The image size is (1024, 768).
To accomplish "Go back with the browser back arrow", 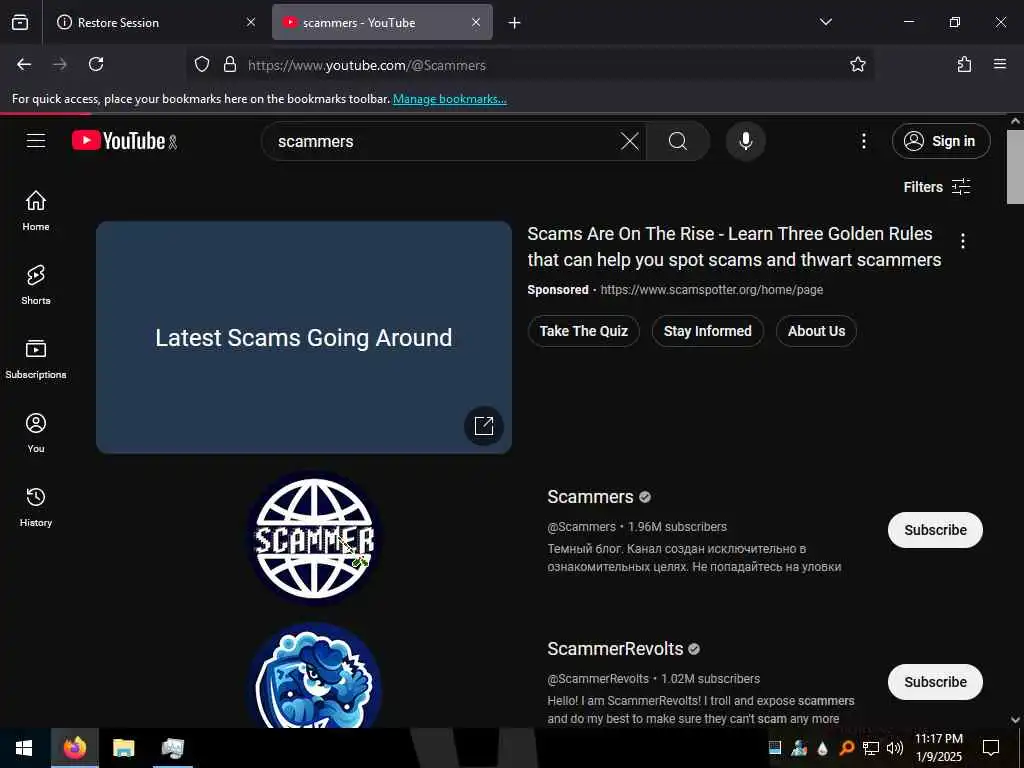I will 24,64.
